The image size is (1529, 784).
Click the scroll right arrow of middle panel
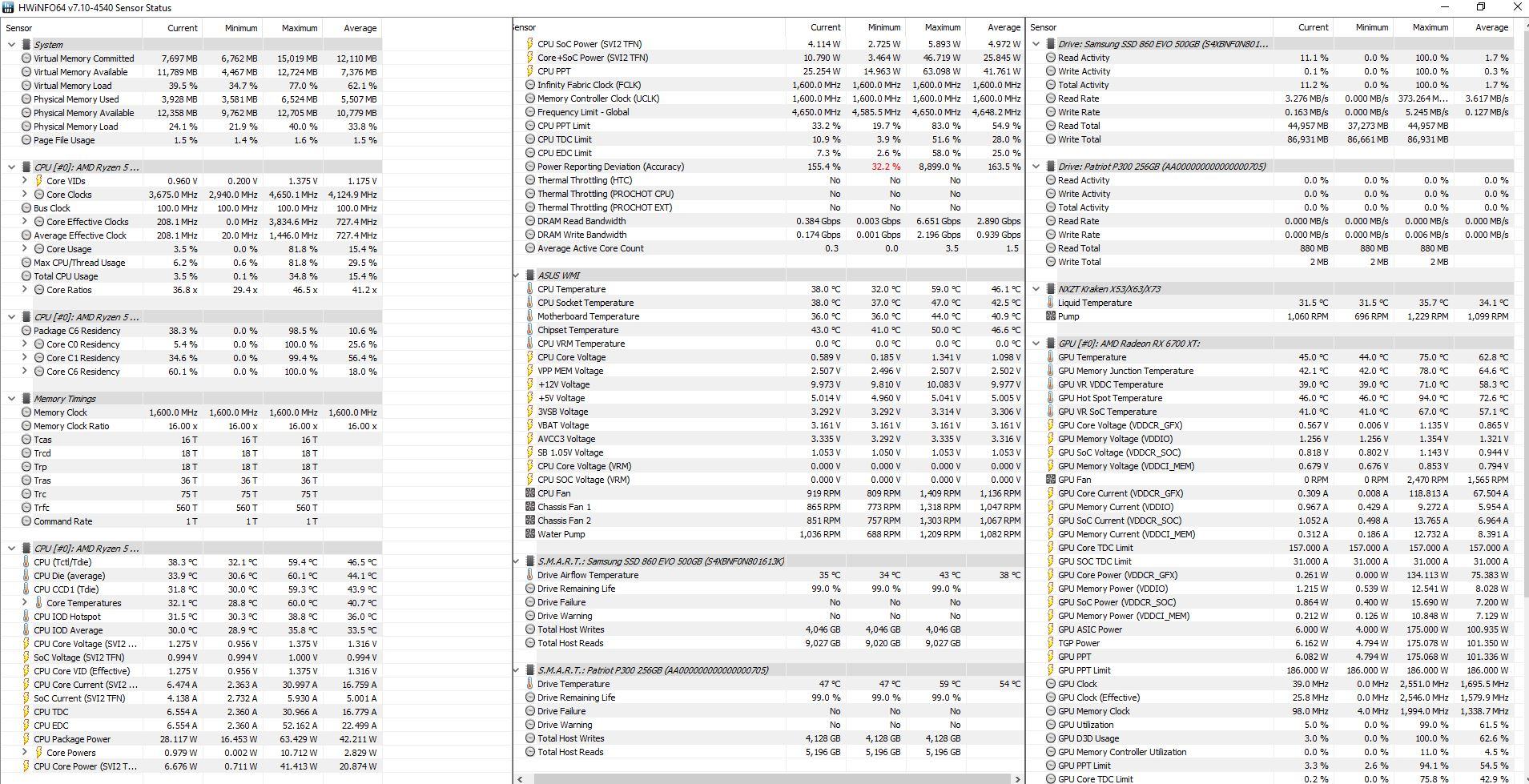(1018, 778)
